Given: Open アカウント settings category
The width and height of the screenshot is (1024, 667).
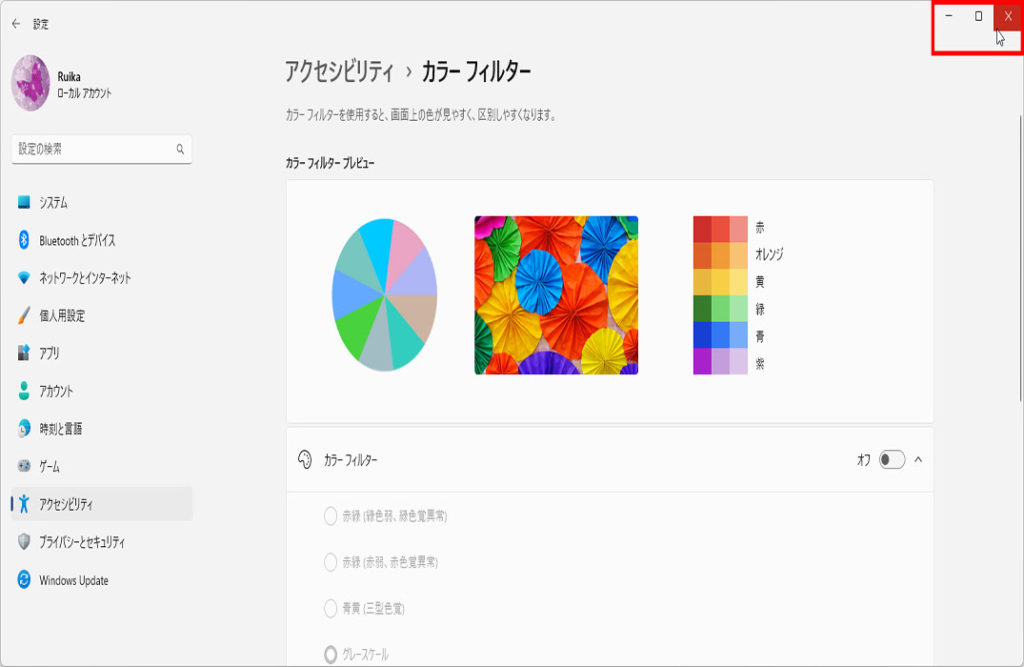Looking at the screenshot, I should click(56, 391).
